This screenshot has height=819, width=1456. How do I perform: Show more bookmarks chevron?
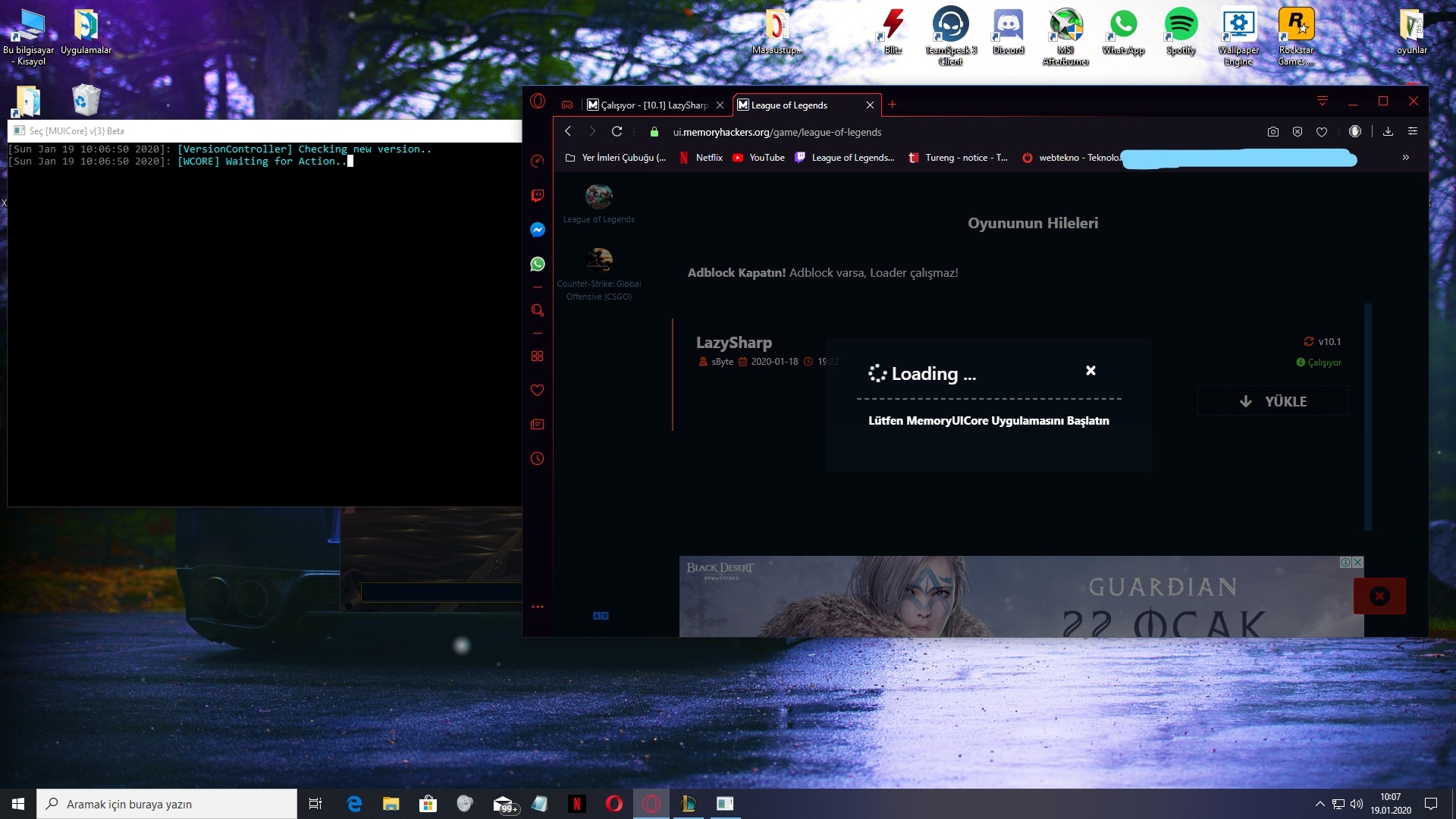click(x=1406, y=158)
